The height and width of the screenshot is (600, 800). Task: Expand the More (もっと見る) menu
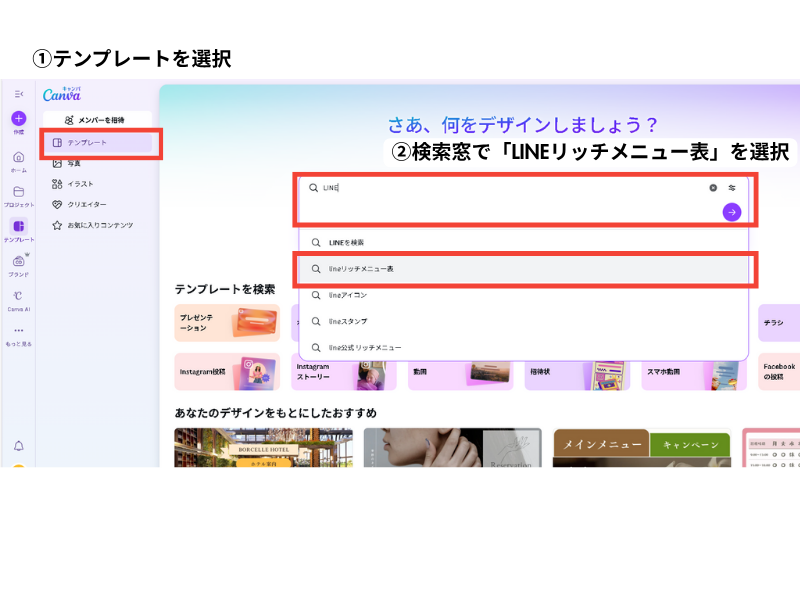point(19,334)
